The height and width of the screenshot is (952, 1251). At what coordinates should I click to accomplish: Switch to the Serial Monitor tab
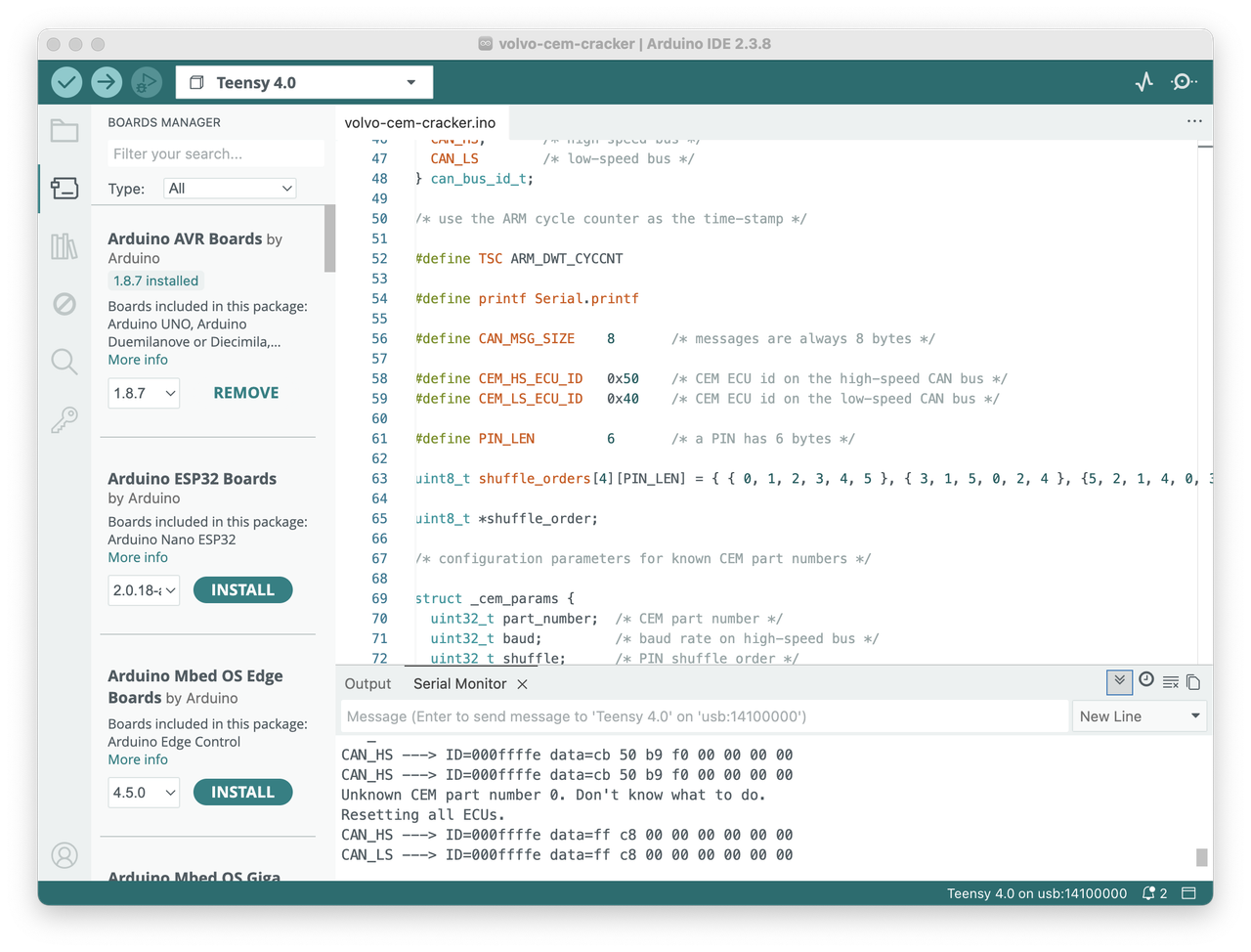[x=459, y=684]
